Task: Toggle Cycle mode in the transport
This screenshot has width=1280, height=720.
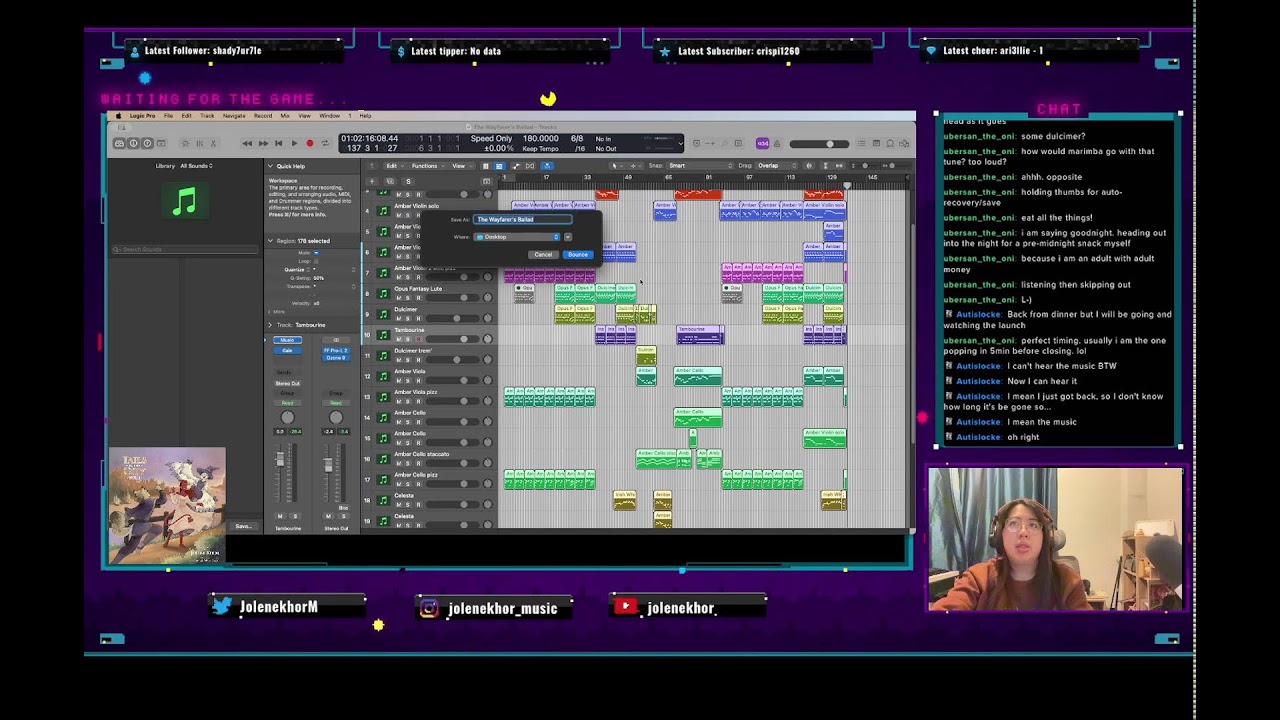Action: 325,143
